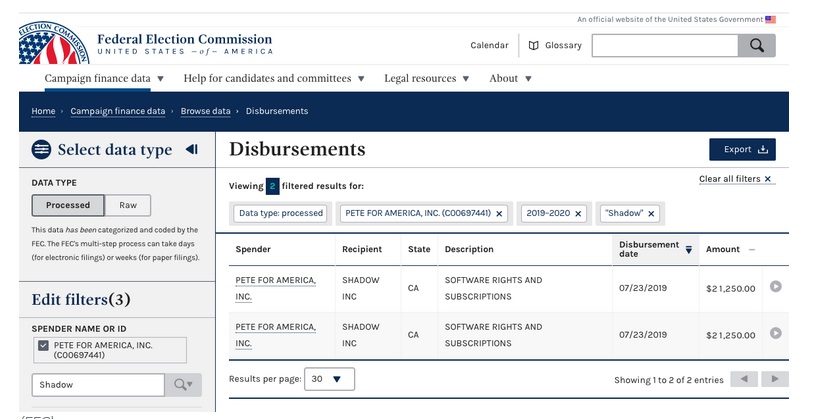Click the Edit filters(3) heading
This screenshot has height=419, width=824.
[81, 300]
